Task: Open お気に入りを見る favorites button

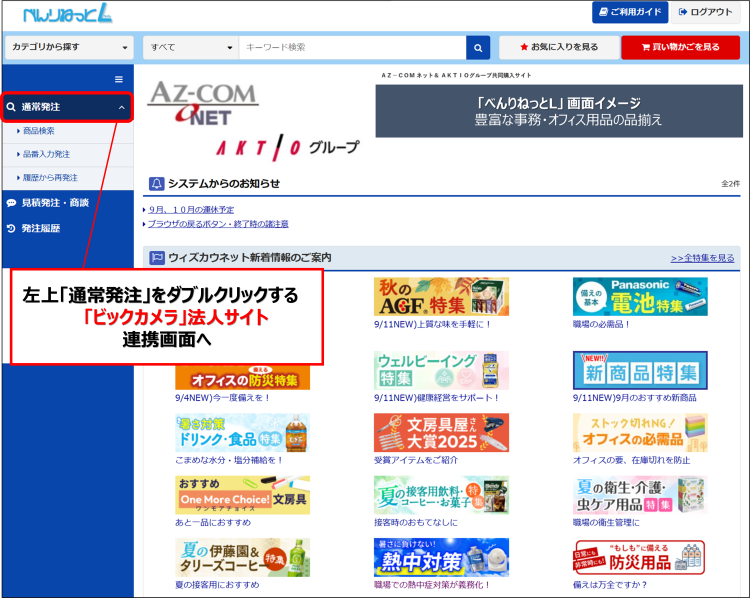Action: coord(557,47)
